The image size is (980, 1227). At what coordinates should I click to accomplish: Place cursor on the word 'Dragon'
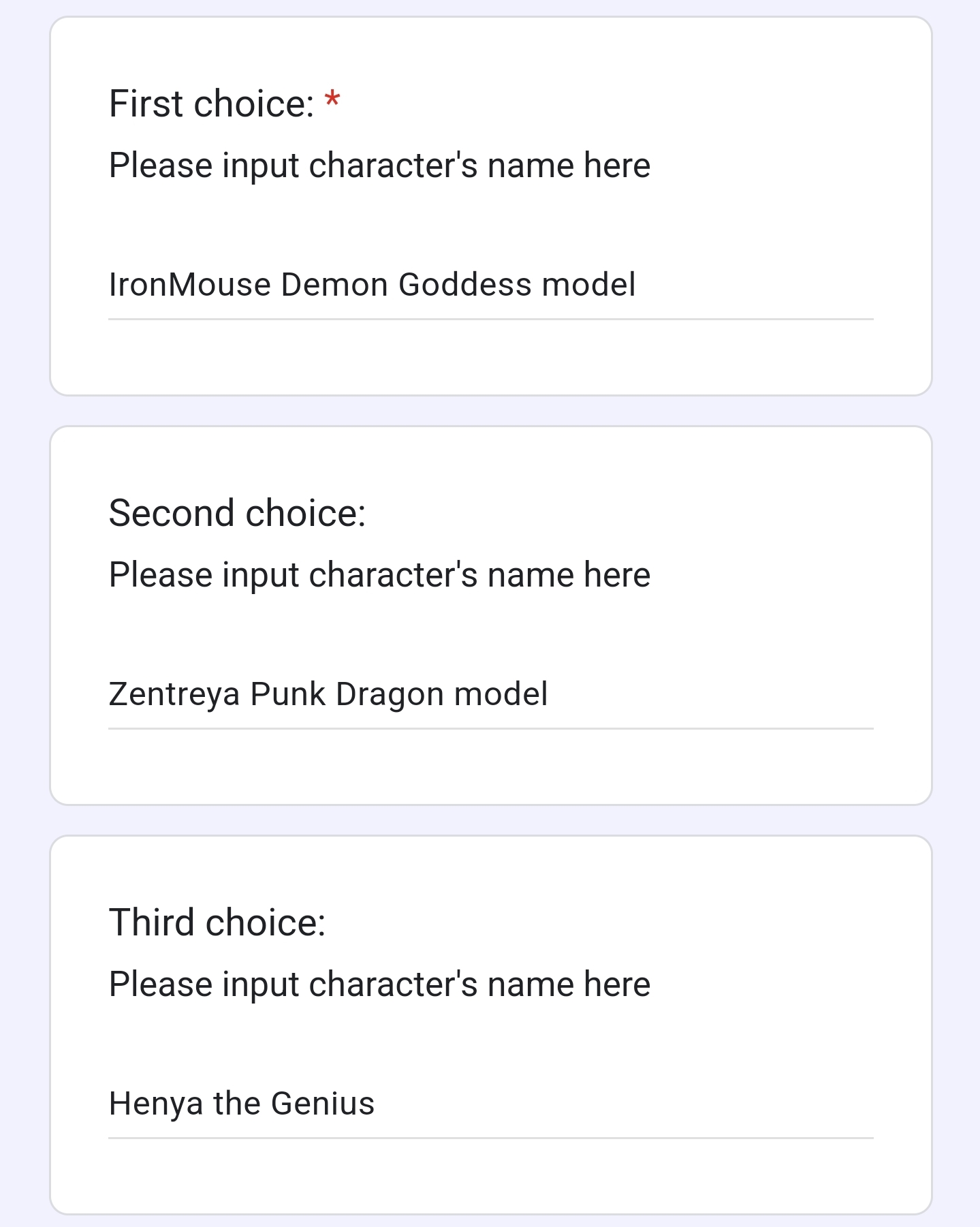[390, 695]
